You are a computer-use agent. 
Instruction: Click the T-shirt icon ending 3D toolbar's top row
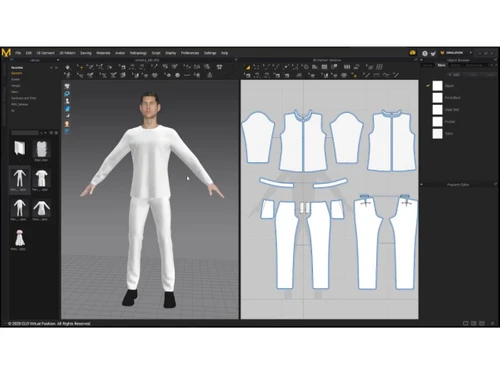tap(219, 67)
